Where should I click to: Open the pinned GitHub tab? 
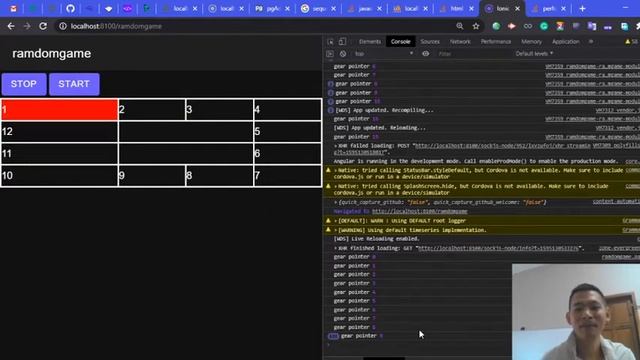point(71,9)
